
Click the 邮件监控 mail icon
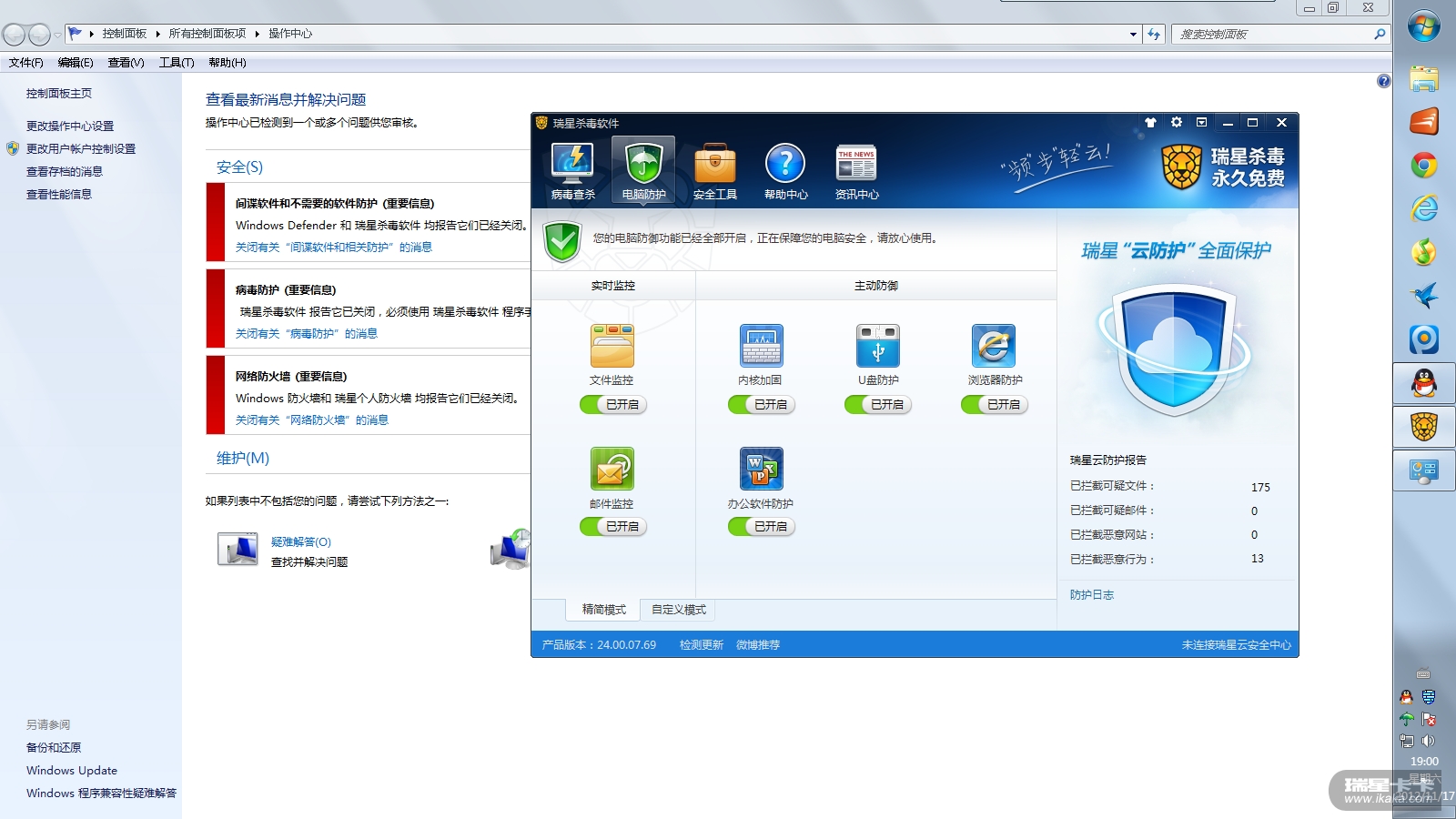coord(612,469)
